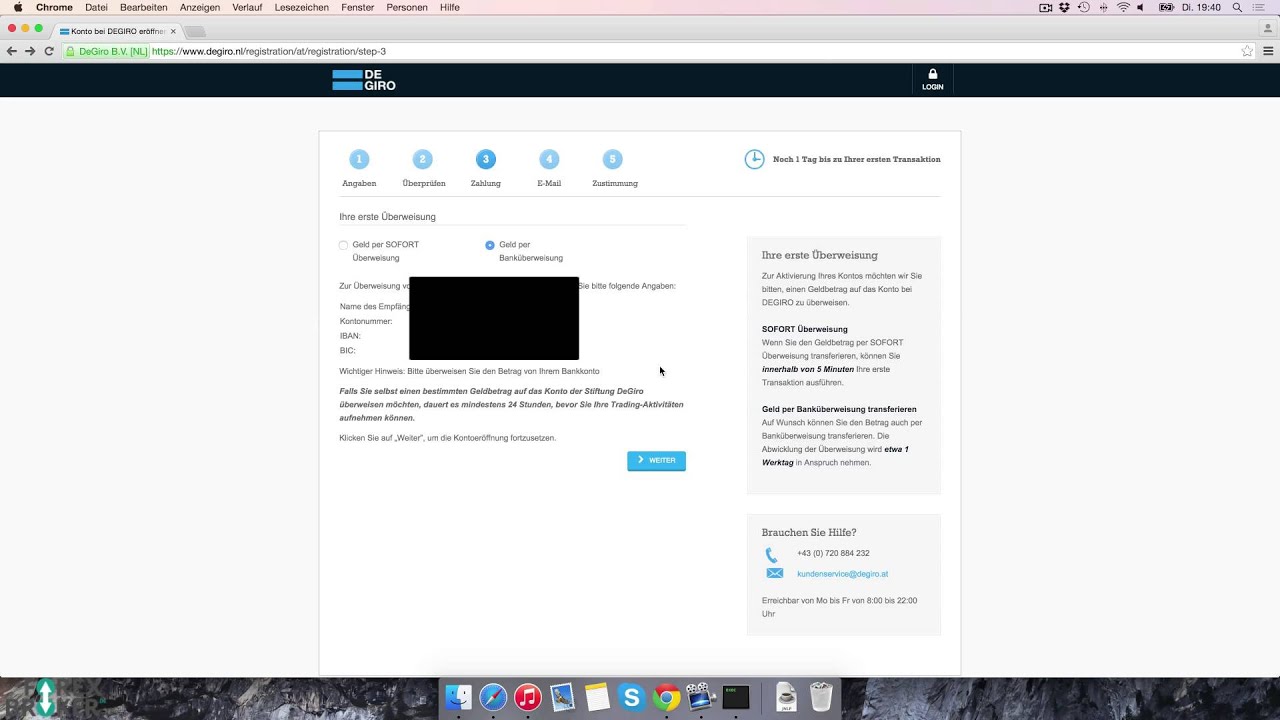1280x720 pixels.
Task: Select Geld per SOFORT Überweisung option
Action: click(344, 245)
